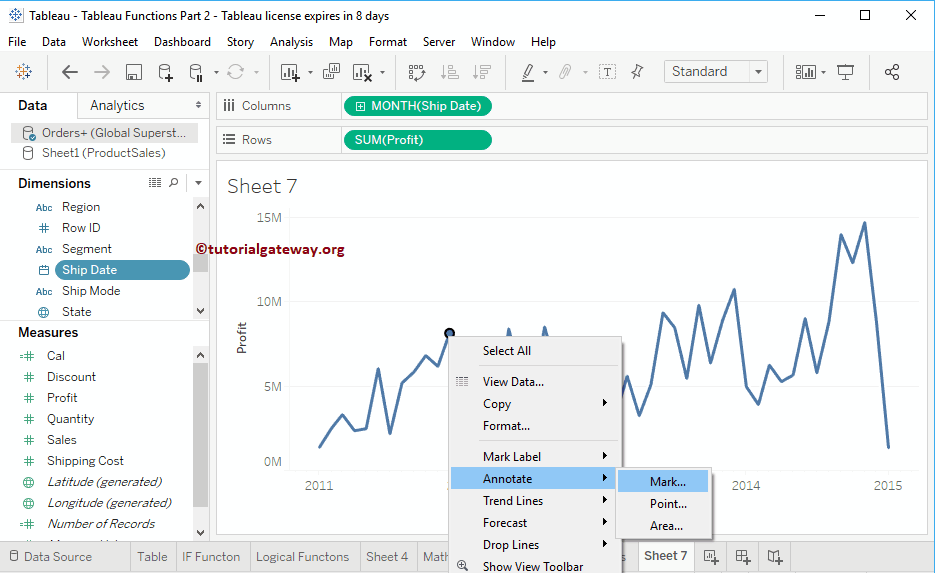Viewport: 935px width, 573px height.
Task: Click the Group Members paperclip icon
Action: click(565, 72)
